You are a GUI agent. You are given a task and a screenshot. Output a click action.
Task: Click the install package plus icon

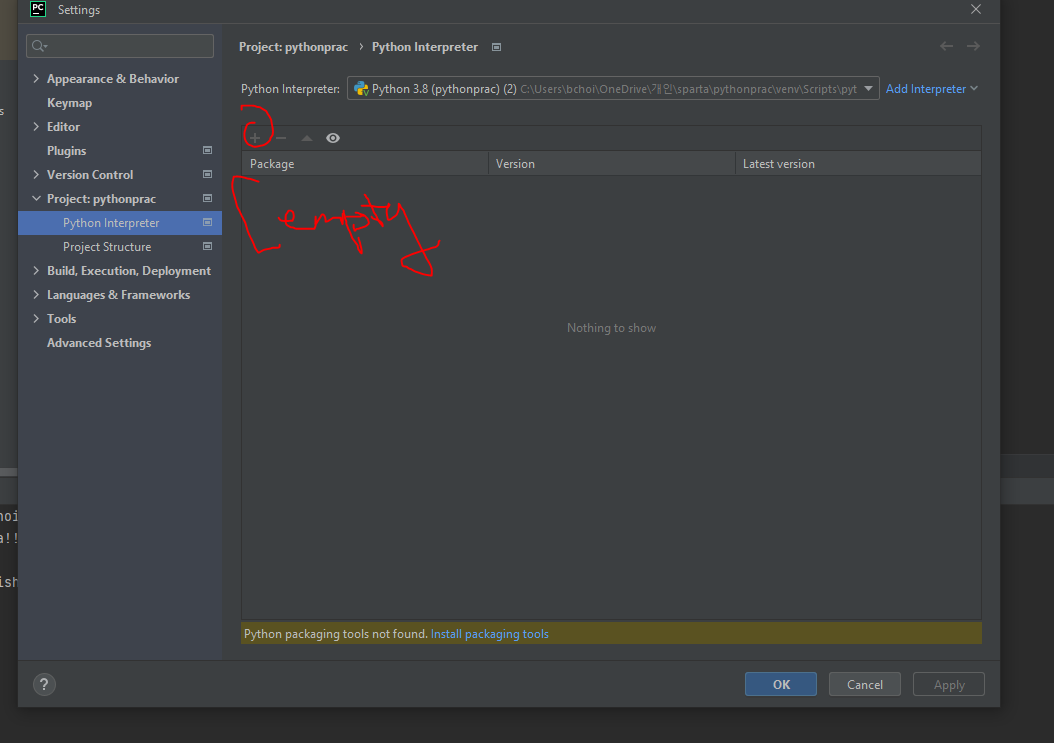click(255, 138)
